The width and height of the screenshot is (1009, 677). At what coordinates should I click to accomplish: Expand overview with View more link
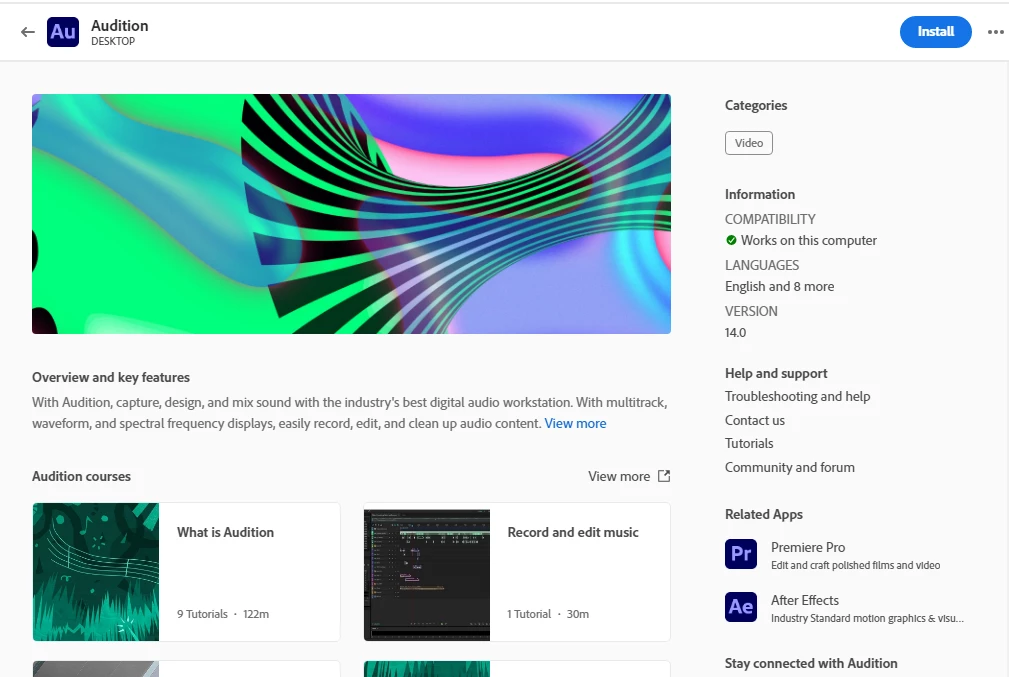tap(575, 423)
